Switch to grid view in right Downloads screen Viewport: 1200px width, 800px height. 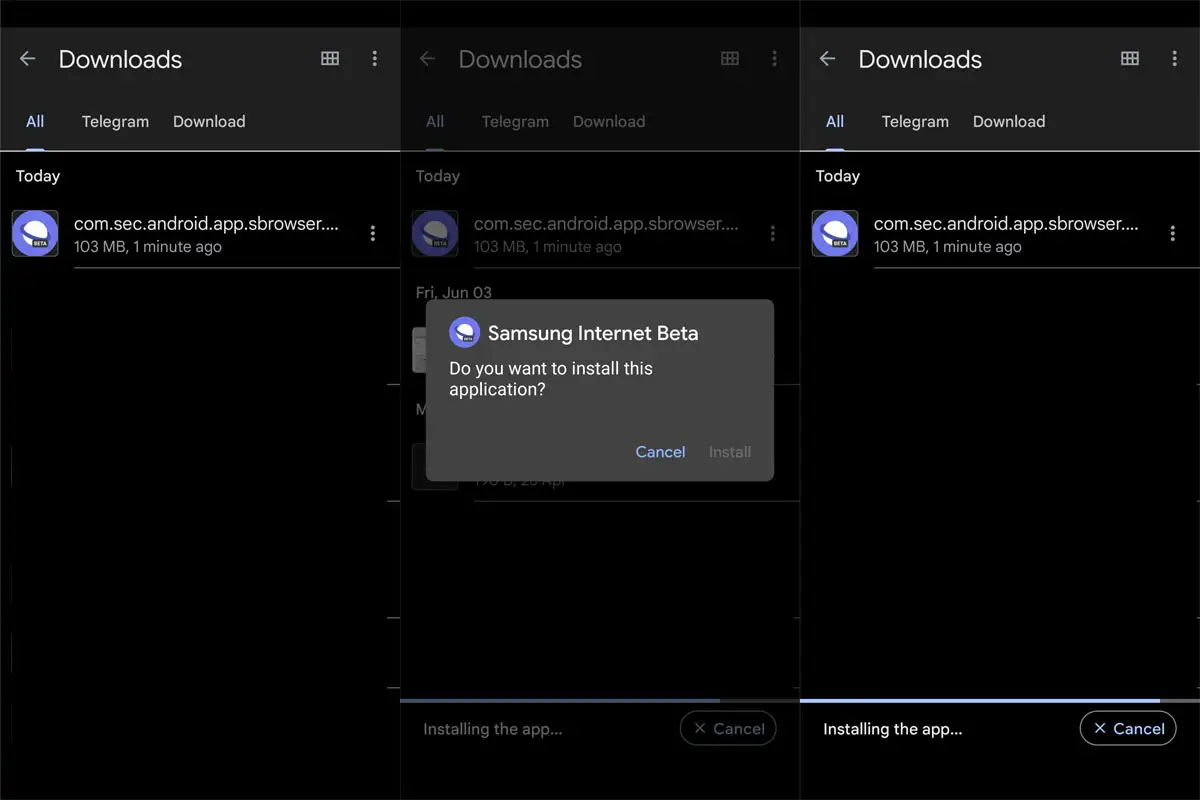(x=1130, y=59)
